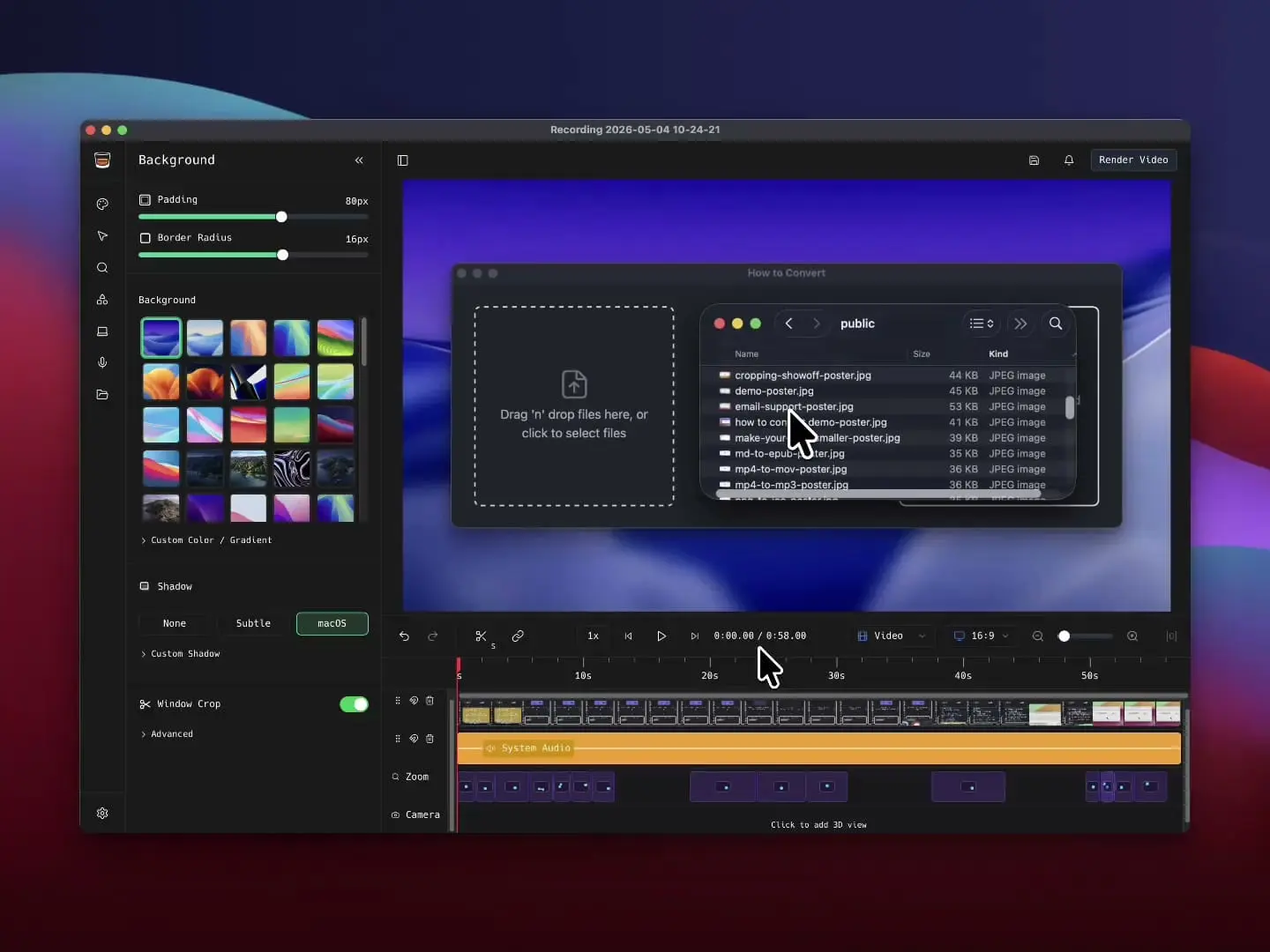Toggle the sidebar layout icon
The image size is (1270, 952).
point(403,160)
